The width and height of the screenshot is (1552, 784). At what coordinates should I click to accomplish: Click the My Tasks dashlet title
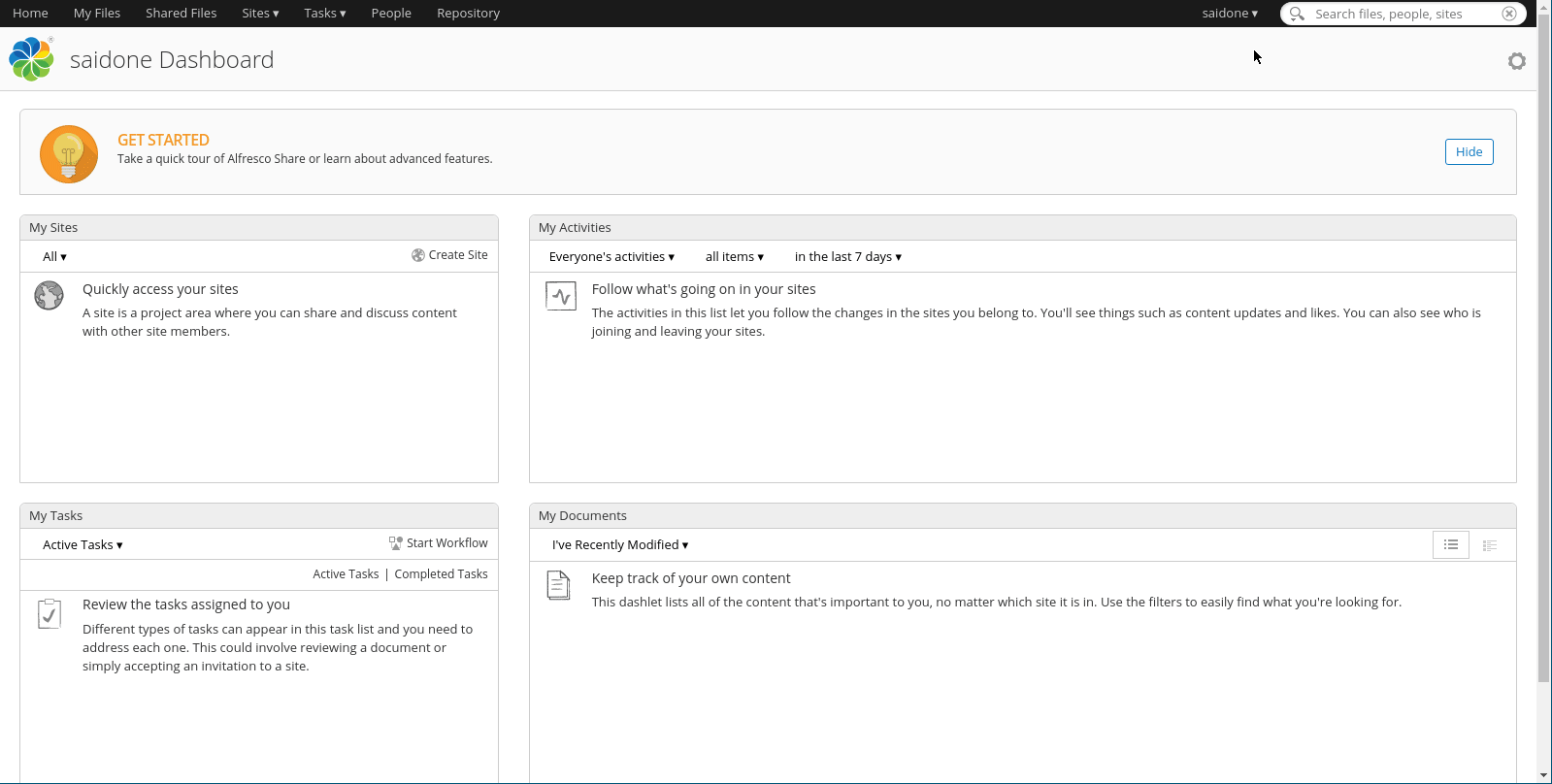(55, 516)
